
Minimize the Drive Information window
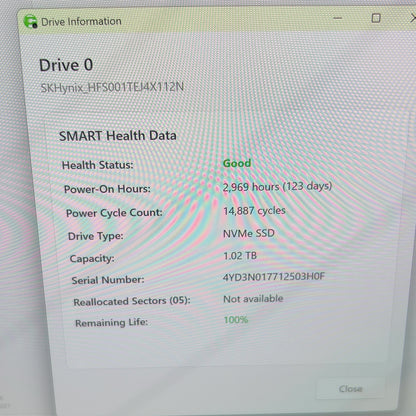pos(338,18)
